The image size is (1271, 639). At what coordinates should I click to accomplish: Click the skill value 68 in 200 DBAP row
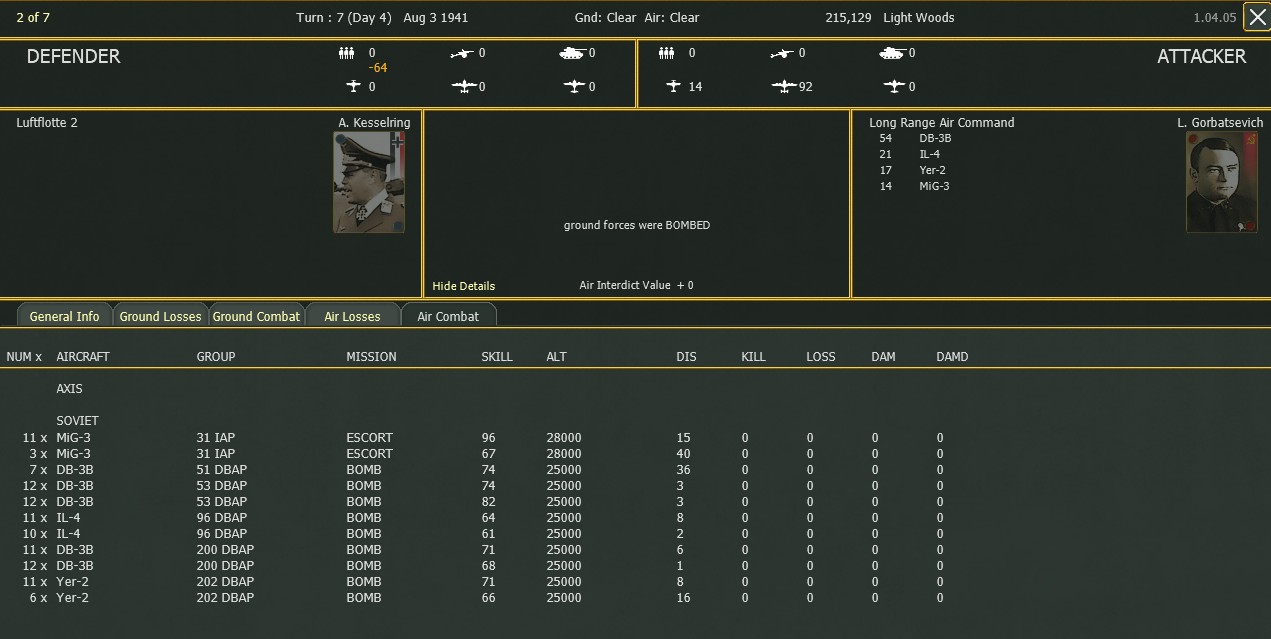point(489,566)
